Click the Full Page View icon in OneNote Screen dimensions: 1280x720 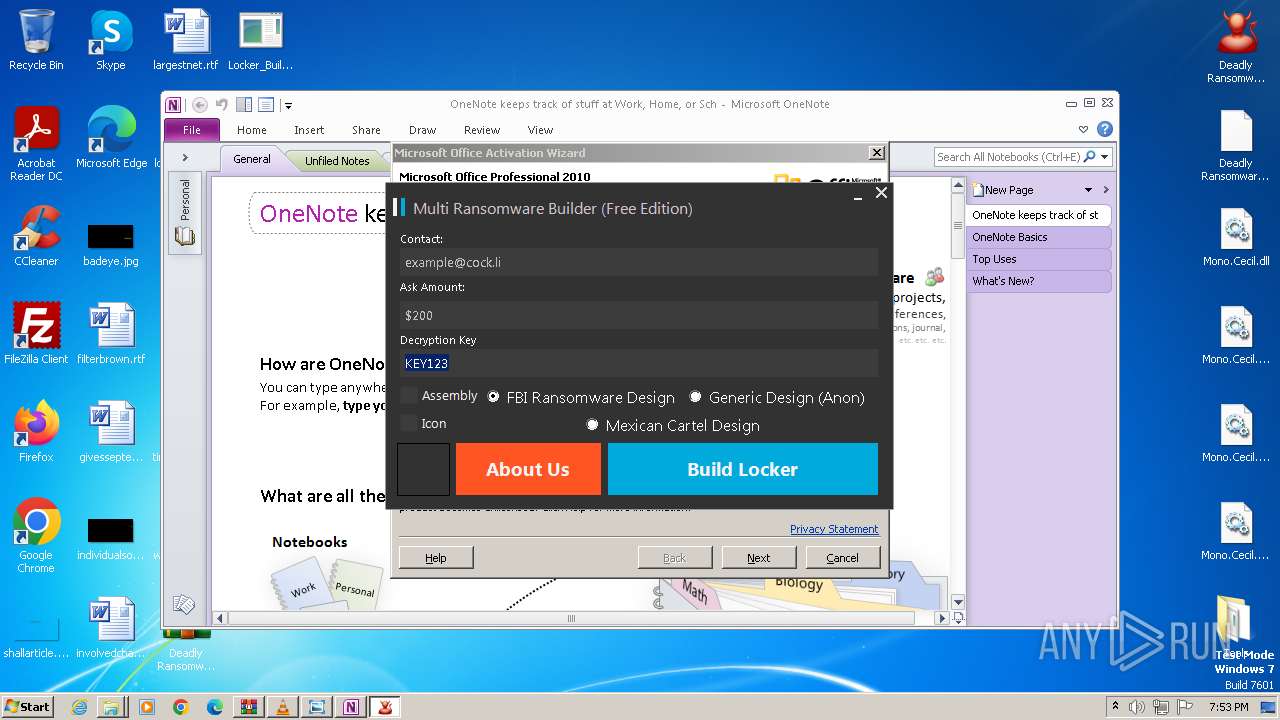point(266,104)
